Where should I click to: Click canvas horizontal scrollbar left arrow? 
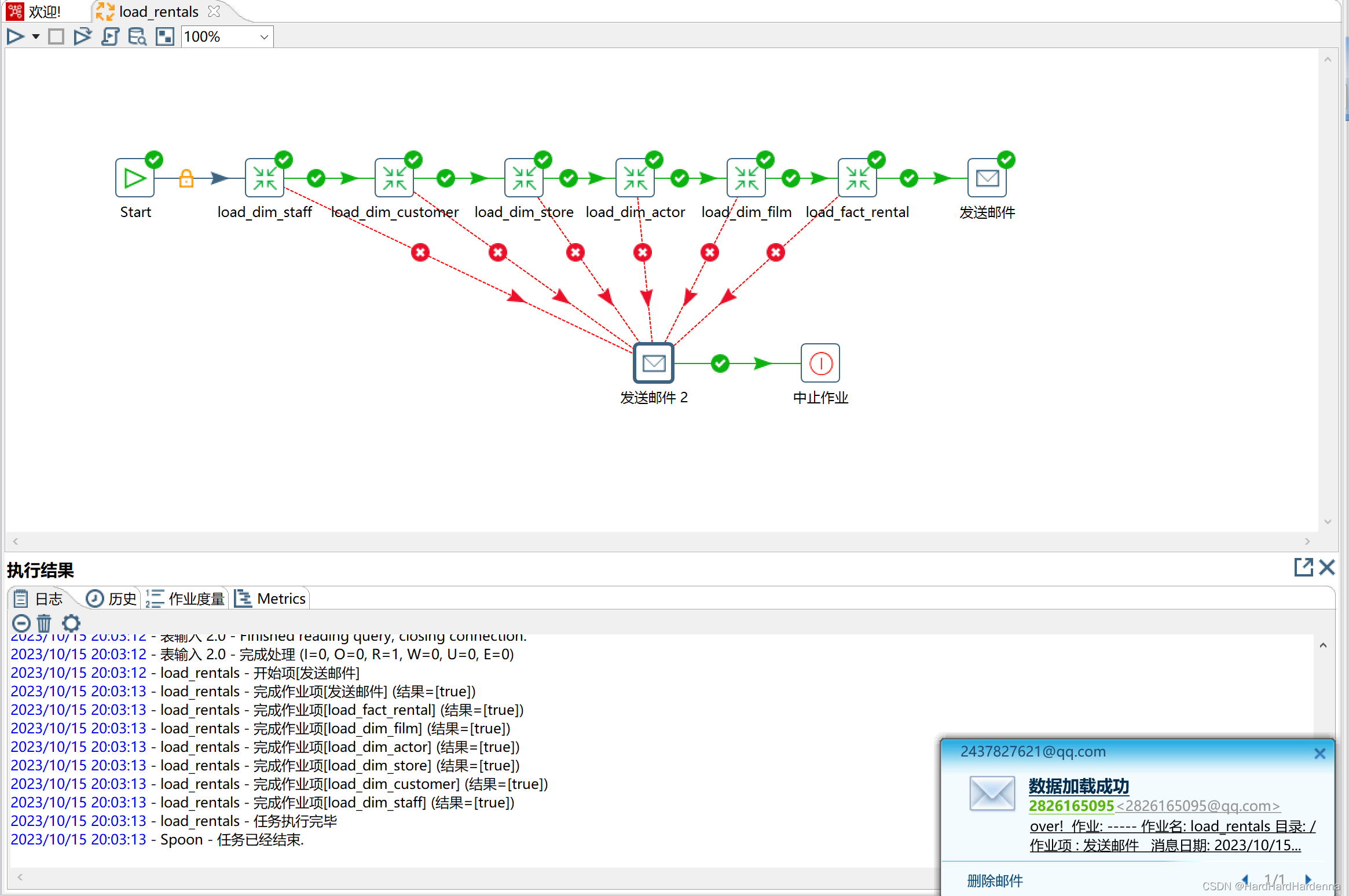(x=16, y=541)
